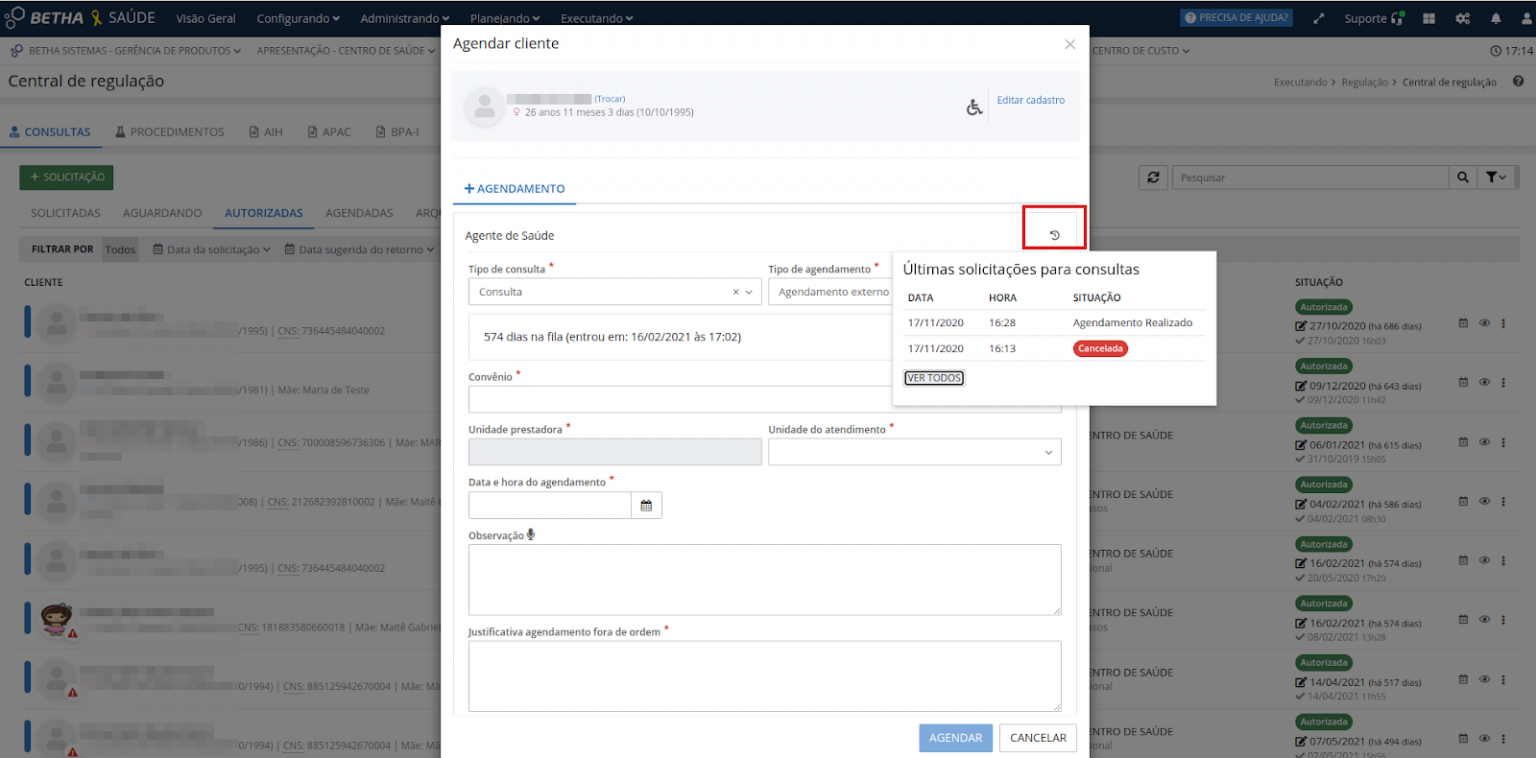Click girl avatar in CNS 181883580660018 row
The height and width of the screenshot is (758, 1536).
tap(58, 620)
